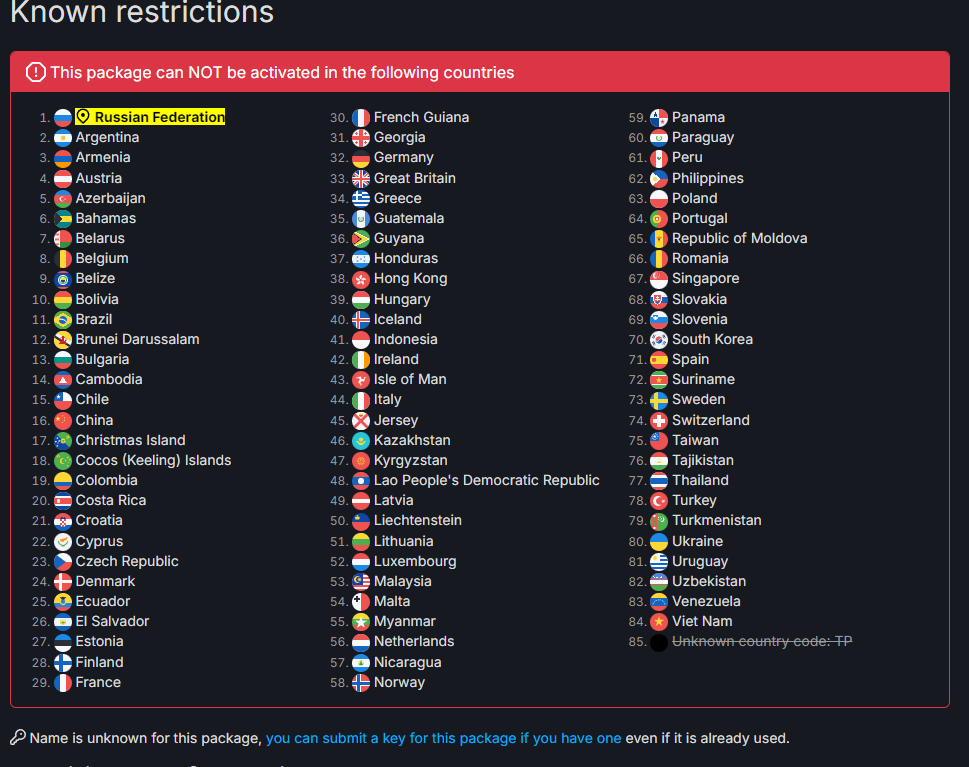The image size is (969, 767).
Task: Click the key icon before 'Name is unknown'
Action: click(x=18, y=737)
